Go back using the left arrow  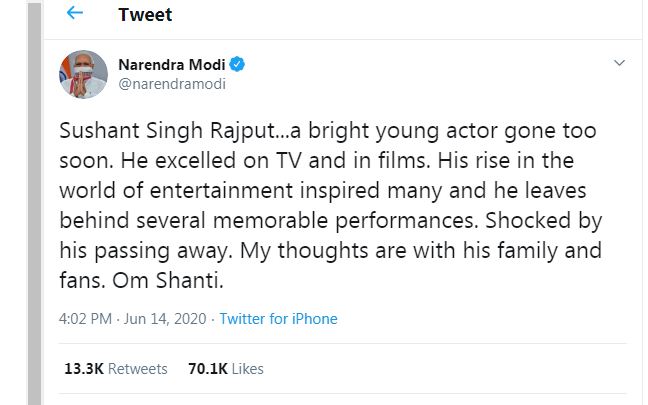75,15
